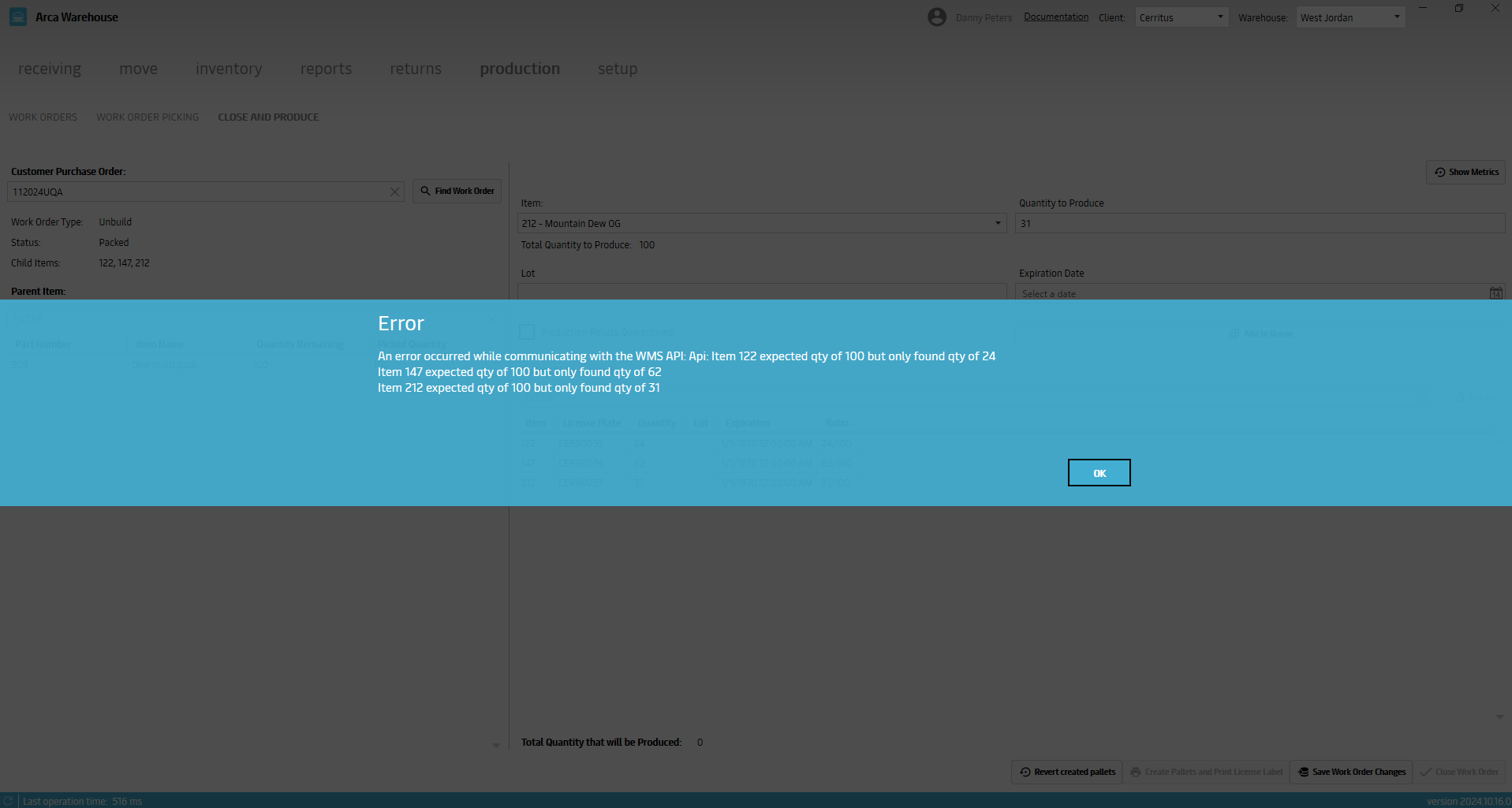Click the Arca Warehouse logo icon
The width and height of the screenshot is (1512, 808).
pos(17,17)
